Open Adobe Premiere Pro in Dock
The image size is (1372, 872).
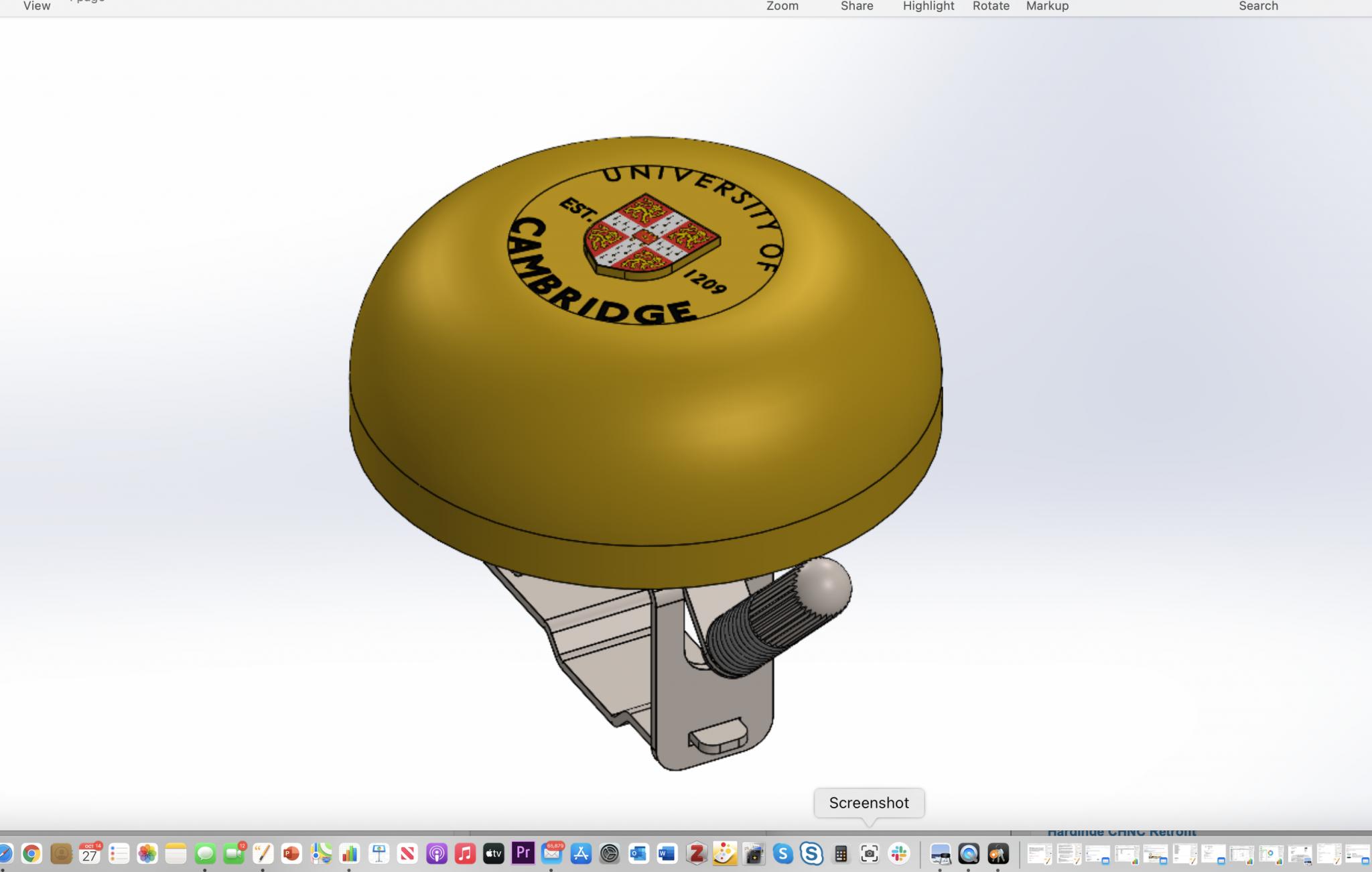(523, 853)
